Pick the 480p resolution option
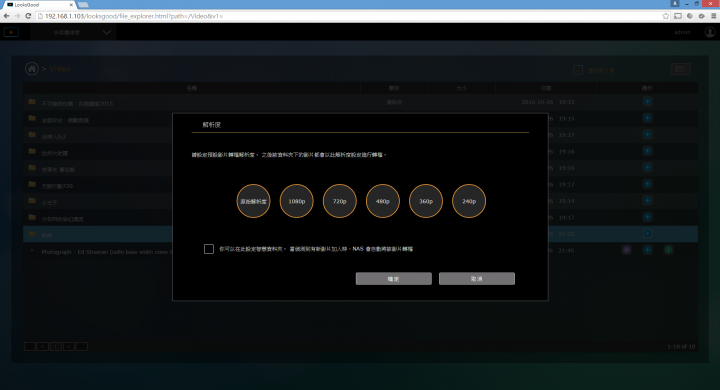 (383, 201)
